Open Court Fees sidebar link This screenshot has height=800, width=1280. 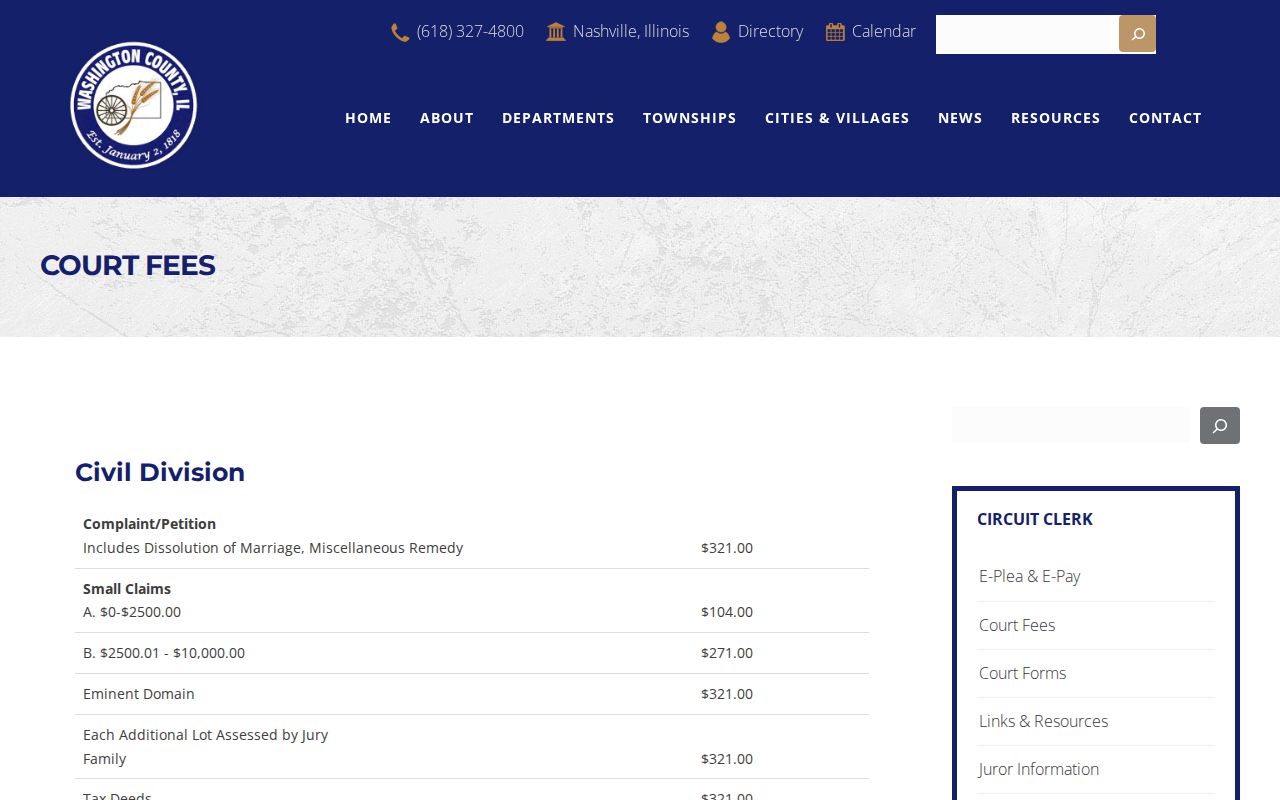pos(1017,625)
